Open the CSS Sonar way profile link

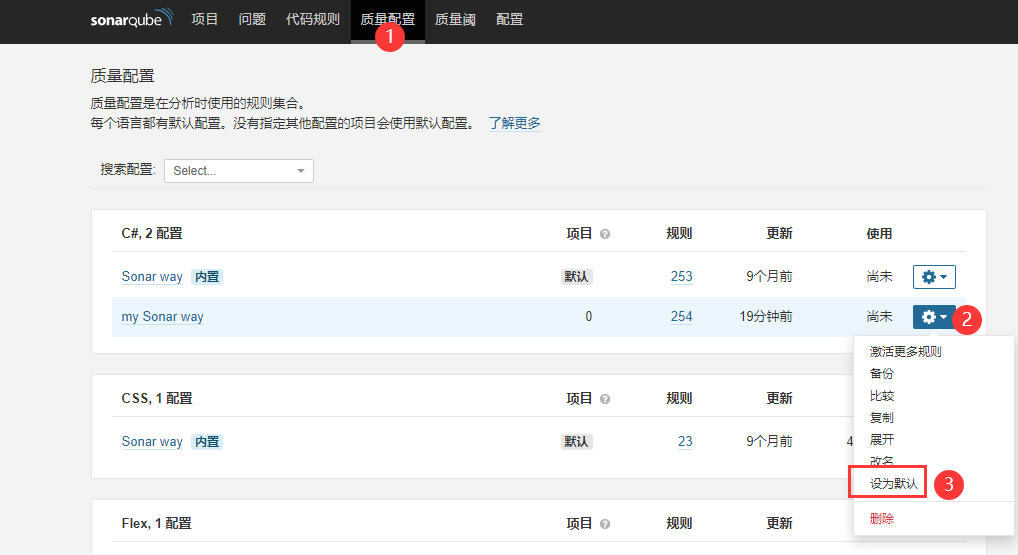tap(152, 442)
